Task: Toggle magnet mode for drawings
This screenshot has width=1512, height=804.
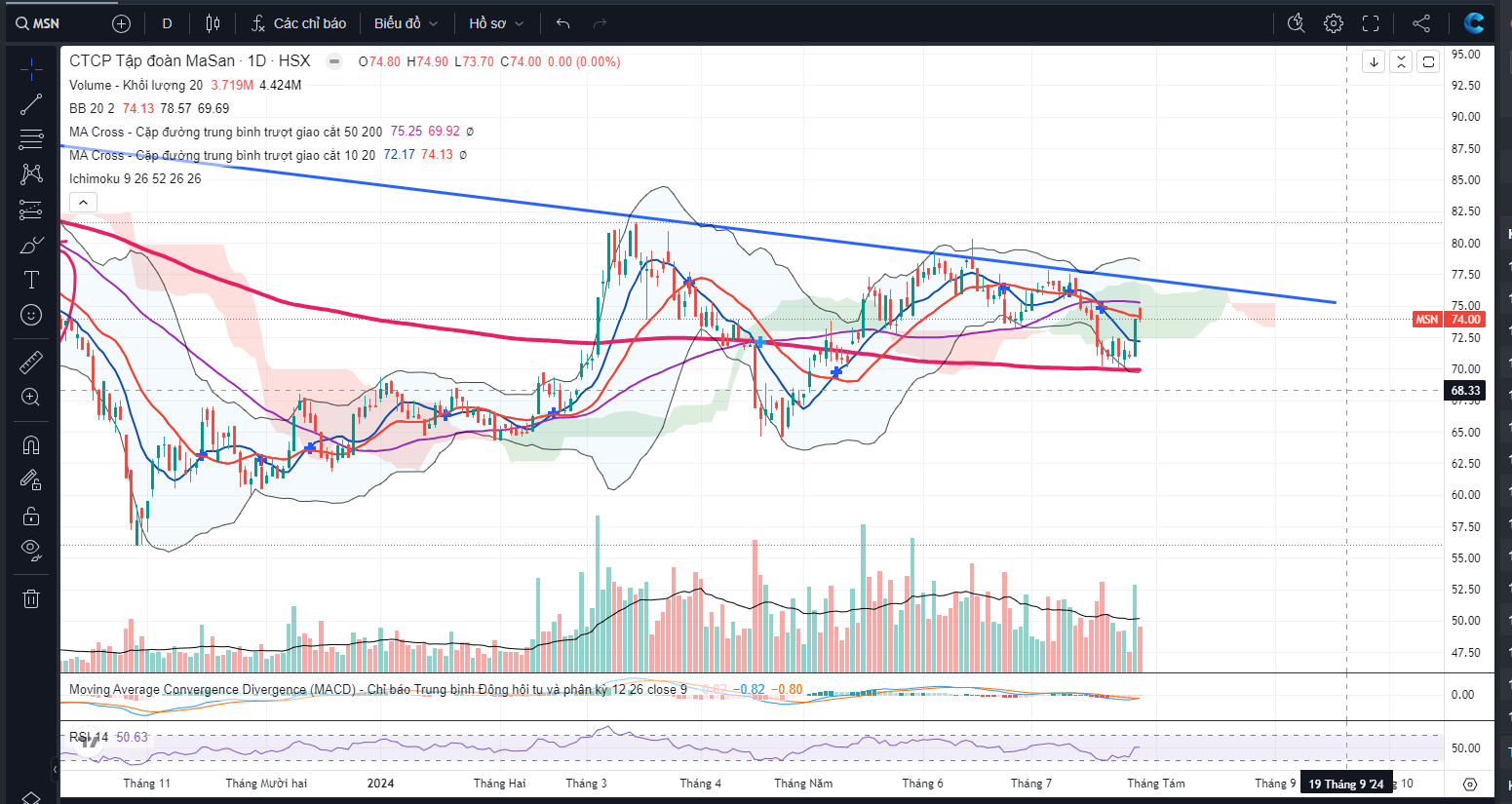Action: pyautogui.click(x=31, y=445)
